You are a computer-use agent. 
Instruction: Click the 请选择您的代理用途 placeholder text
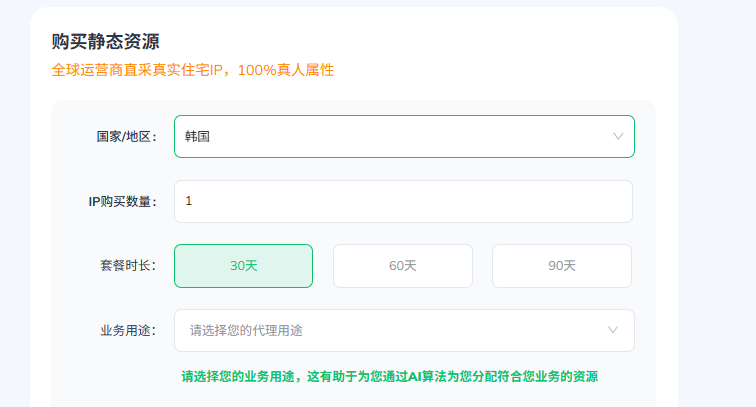coord(246,330)
